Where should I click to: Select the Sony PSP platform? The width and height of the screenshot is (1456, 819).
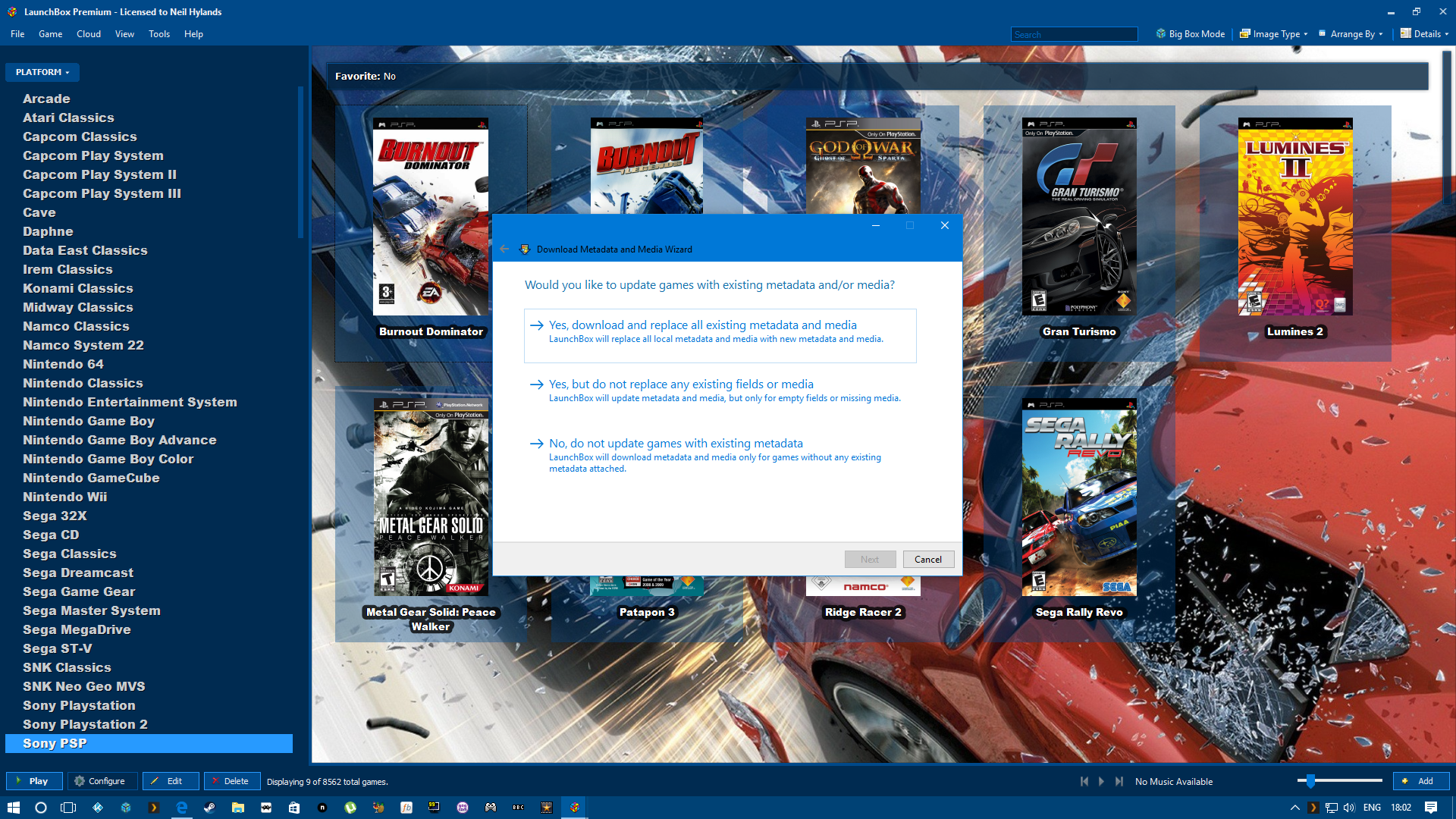(x=149, y=743)
